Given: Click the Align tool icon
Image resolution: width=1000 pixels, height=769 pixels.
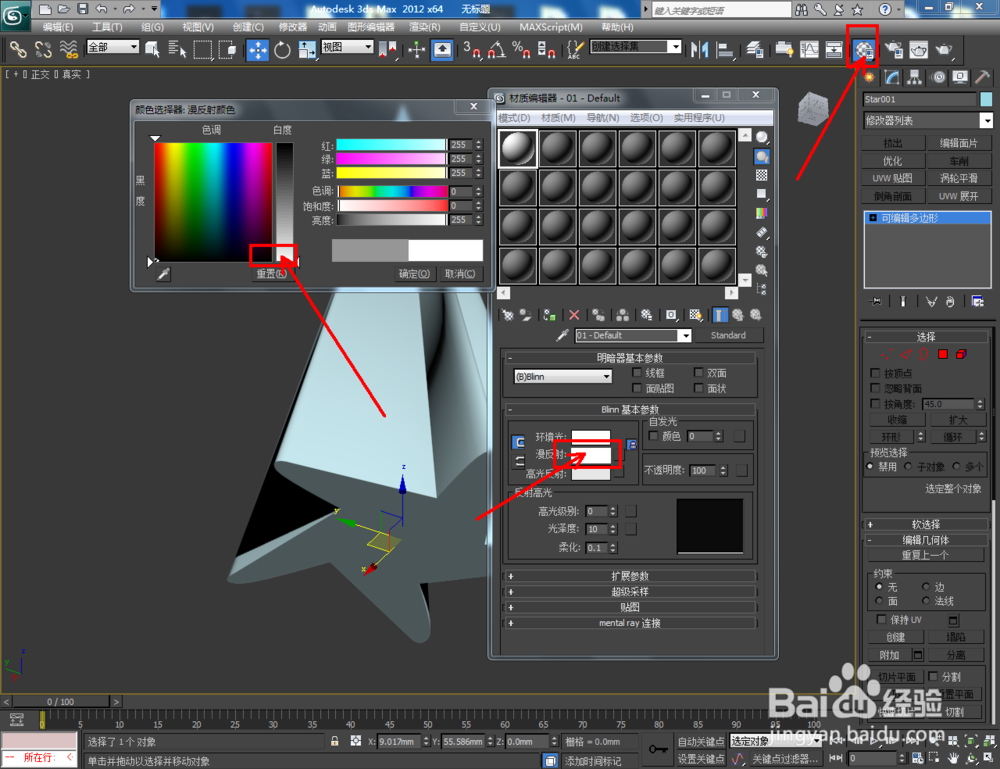Looking at the screenshot, I should tap(725, 49).
